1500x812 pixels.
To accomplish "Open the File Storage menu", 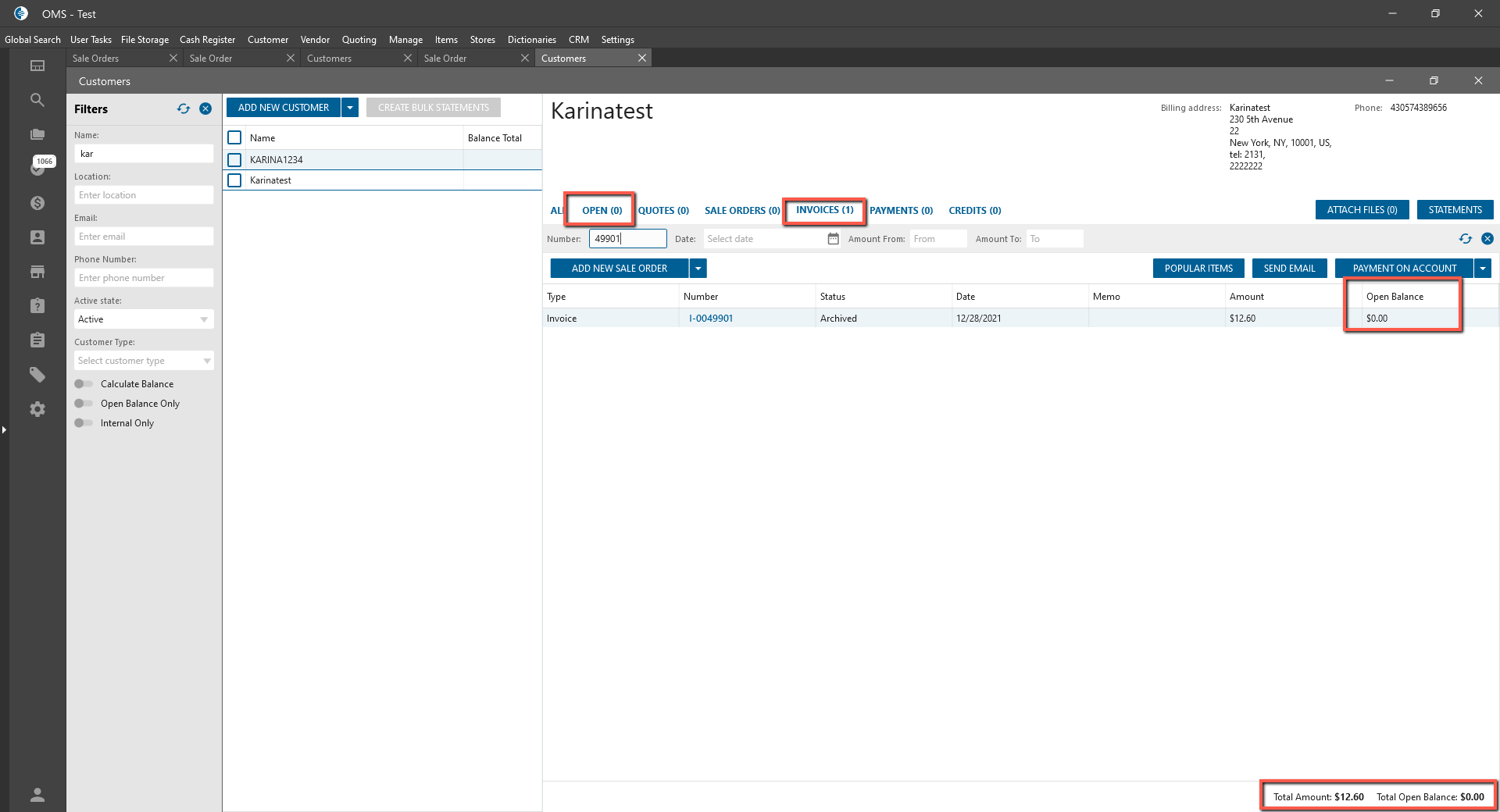I will click(145, 40).
